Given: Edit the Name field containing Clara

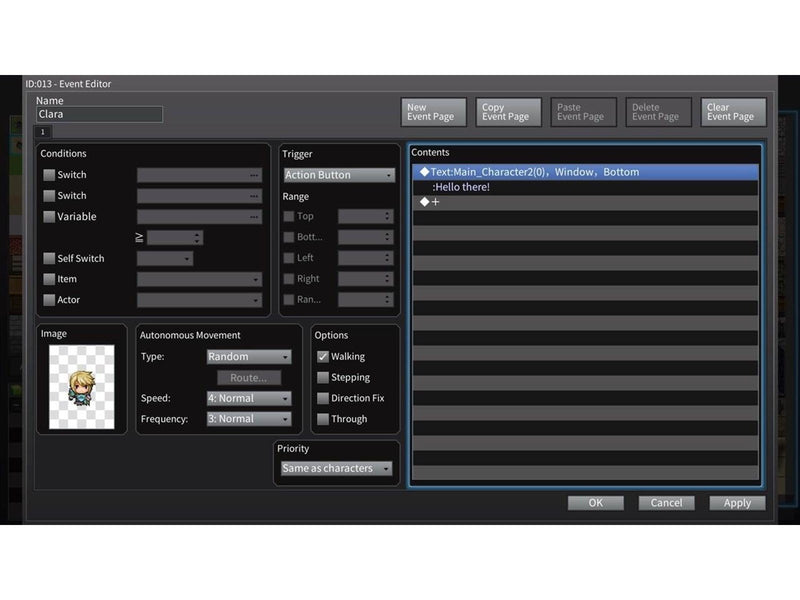Looking at the screenshot, I should click(99, 114).
